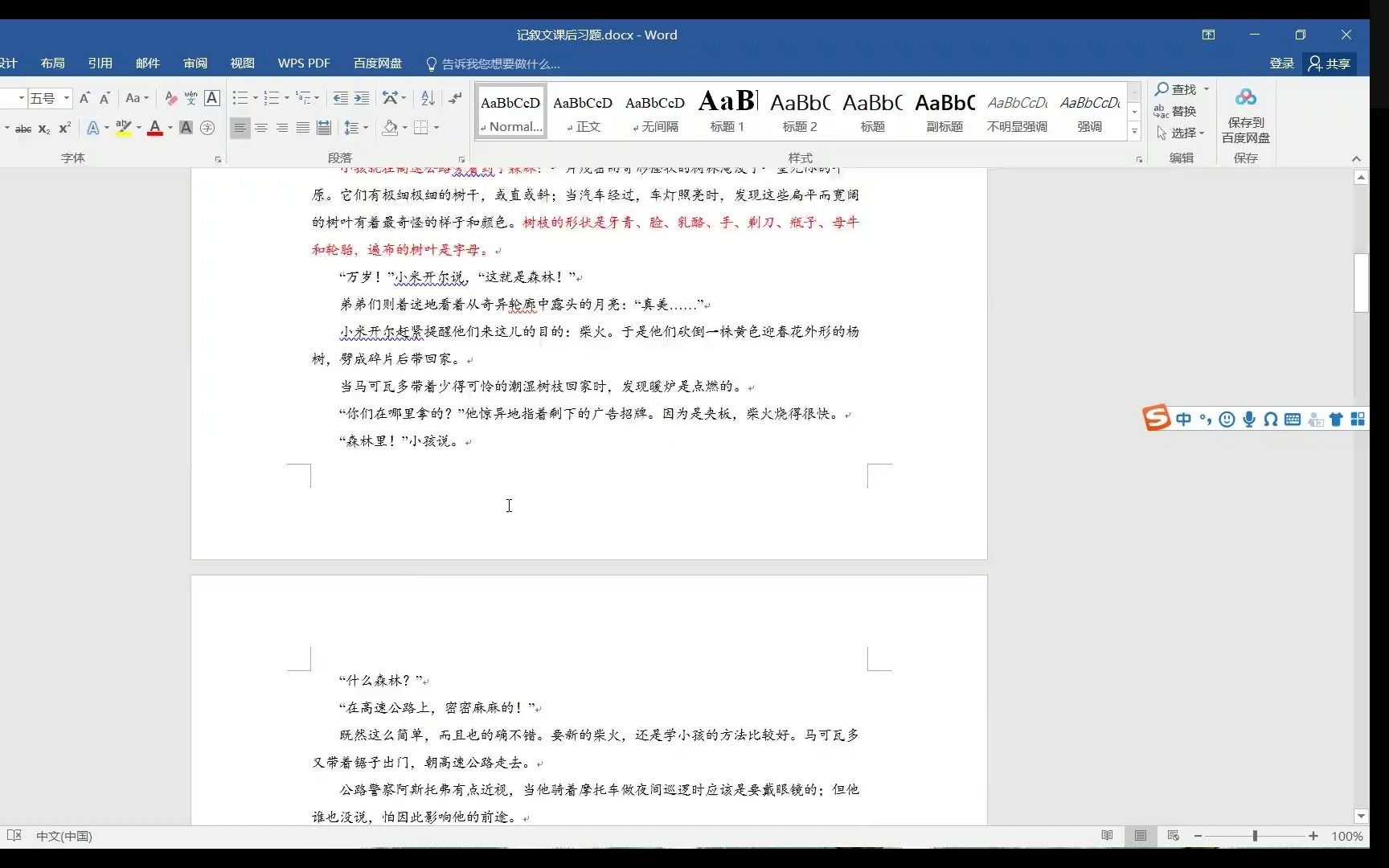Apply borders to selection

click(420, 128)
